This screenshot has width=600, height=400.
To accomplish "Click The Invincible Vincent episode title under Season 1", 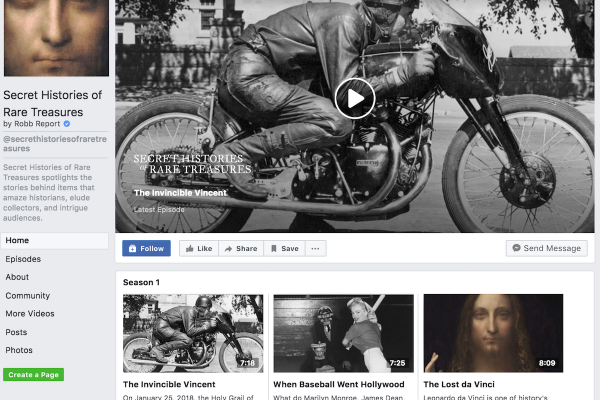I will pos(169,384).
